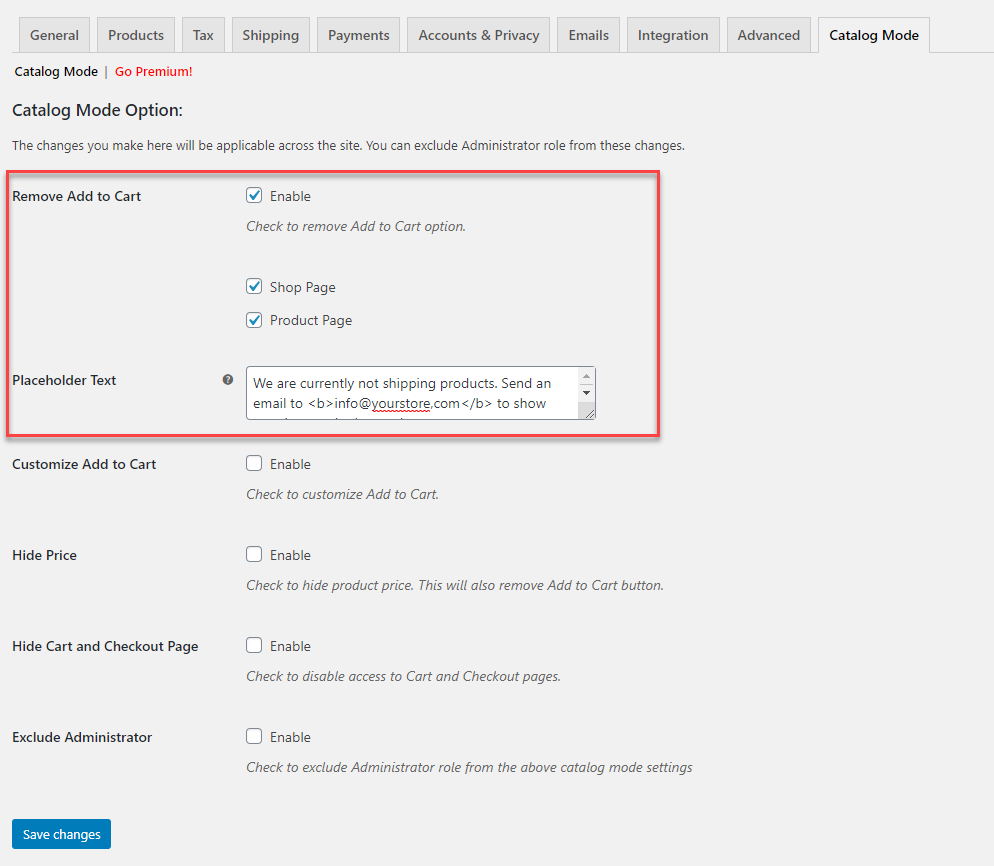Screen dimensions: 994x866
Task: Click the Remove Add to Cart label
Action: (x=76, y=197)
